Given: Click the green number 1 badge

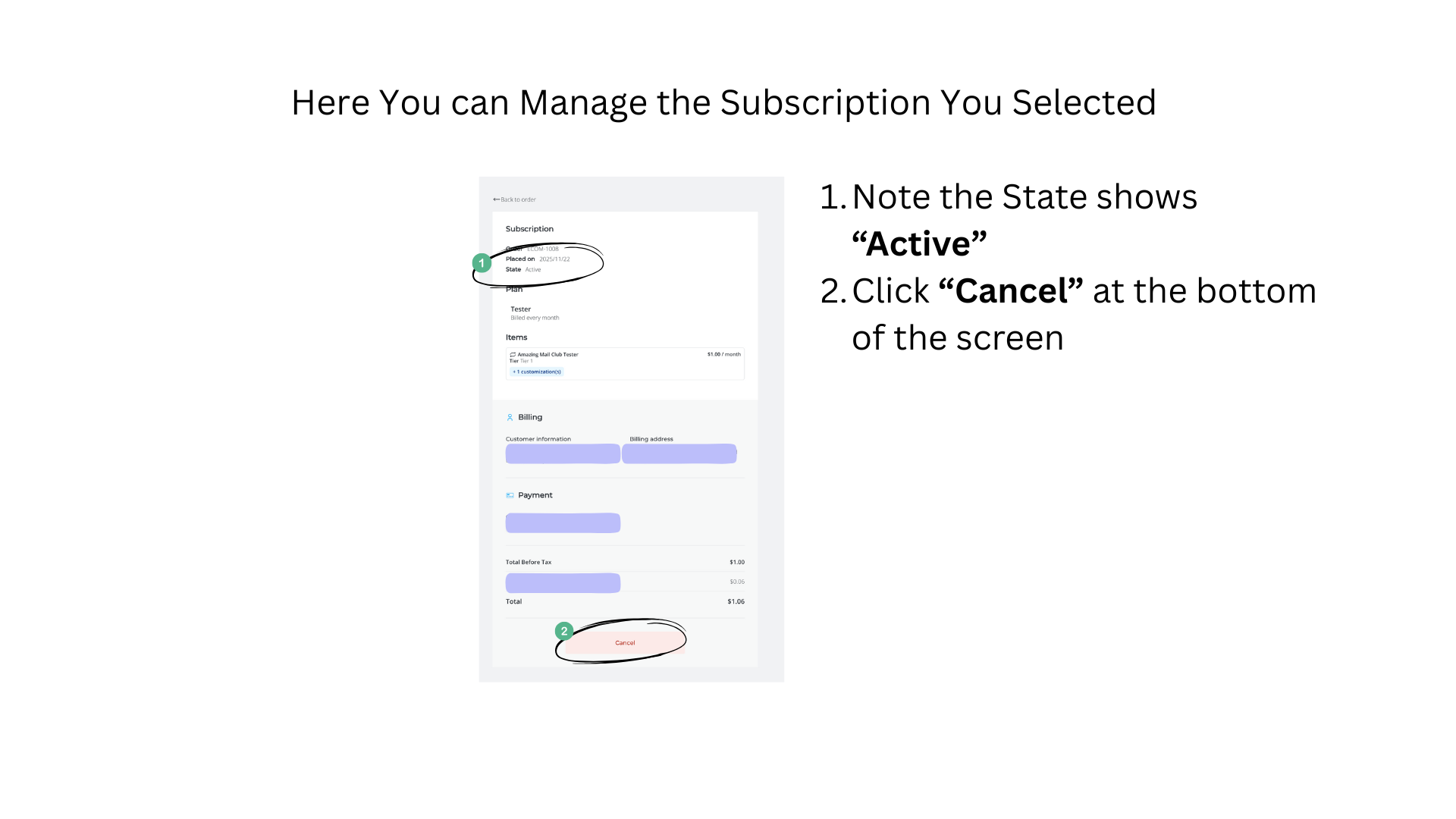Looking at the screenshot, I should coord(482,263).
